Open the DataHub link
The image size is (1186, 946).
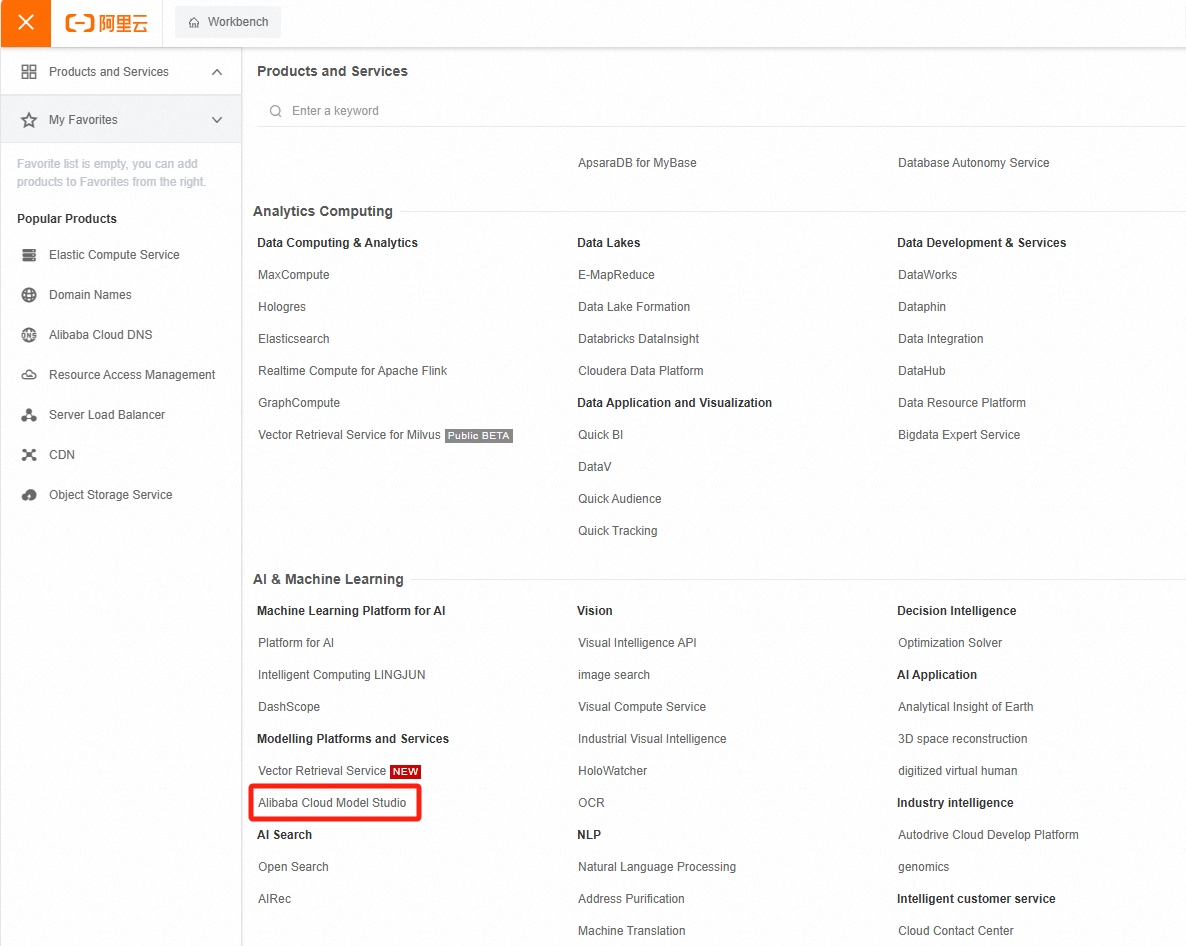click(x=921, y=371)
